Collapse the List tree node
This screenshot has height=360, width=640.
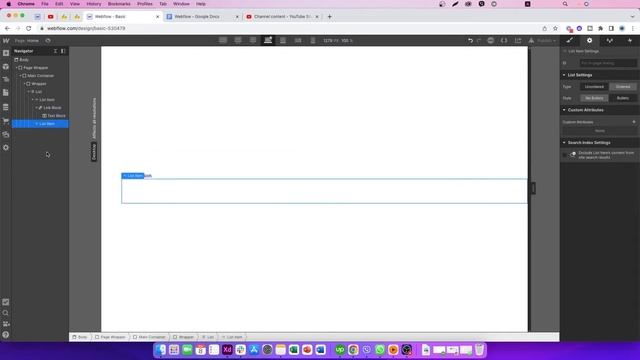29,92
